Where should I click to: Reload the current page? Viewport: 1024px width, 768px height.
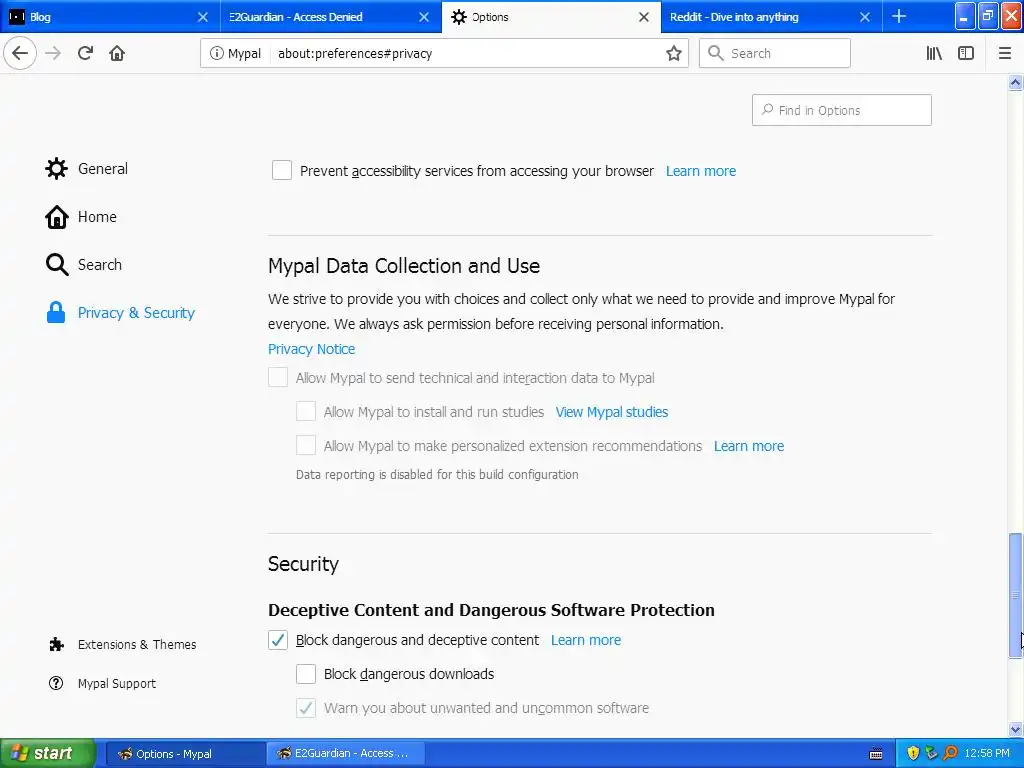coord(85,53)
